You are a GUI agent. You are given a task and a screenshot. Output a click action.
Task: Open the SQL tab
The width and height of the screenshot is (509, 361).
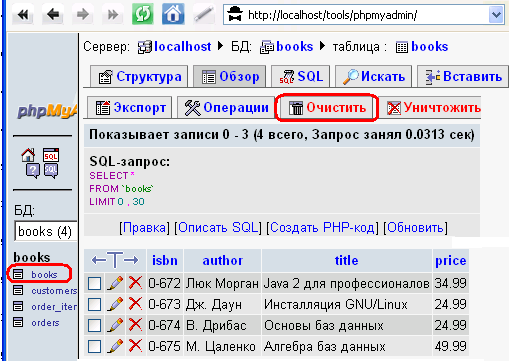[301, 77]
